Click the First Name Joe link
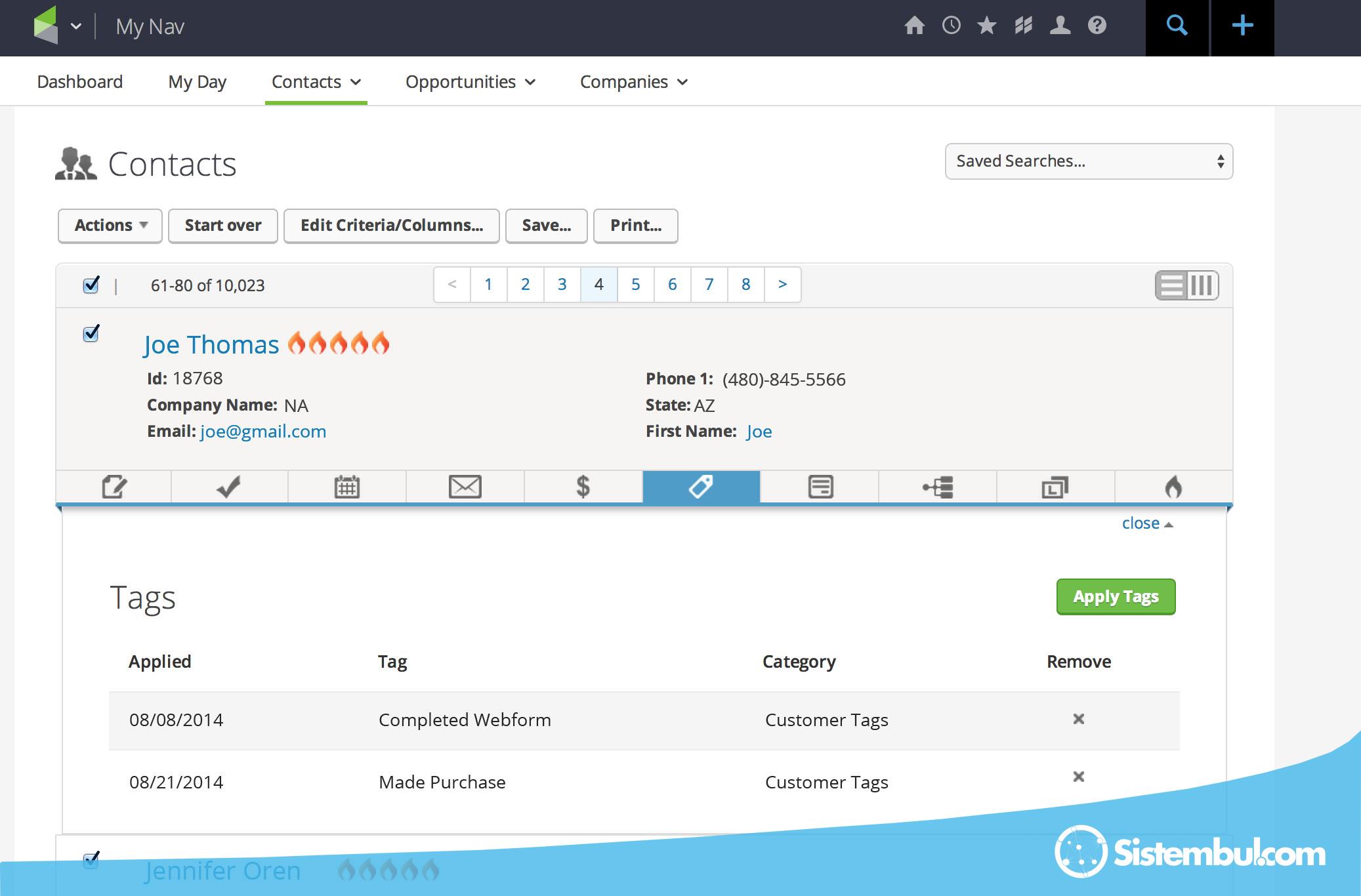This screenshot has height=896, width=1361. (x=759, y=431)
